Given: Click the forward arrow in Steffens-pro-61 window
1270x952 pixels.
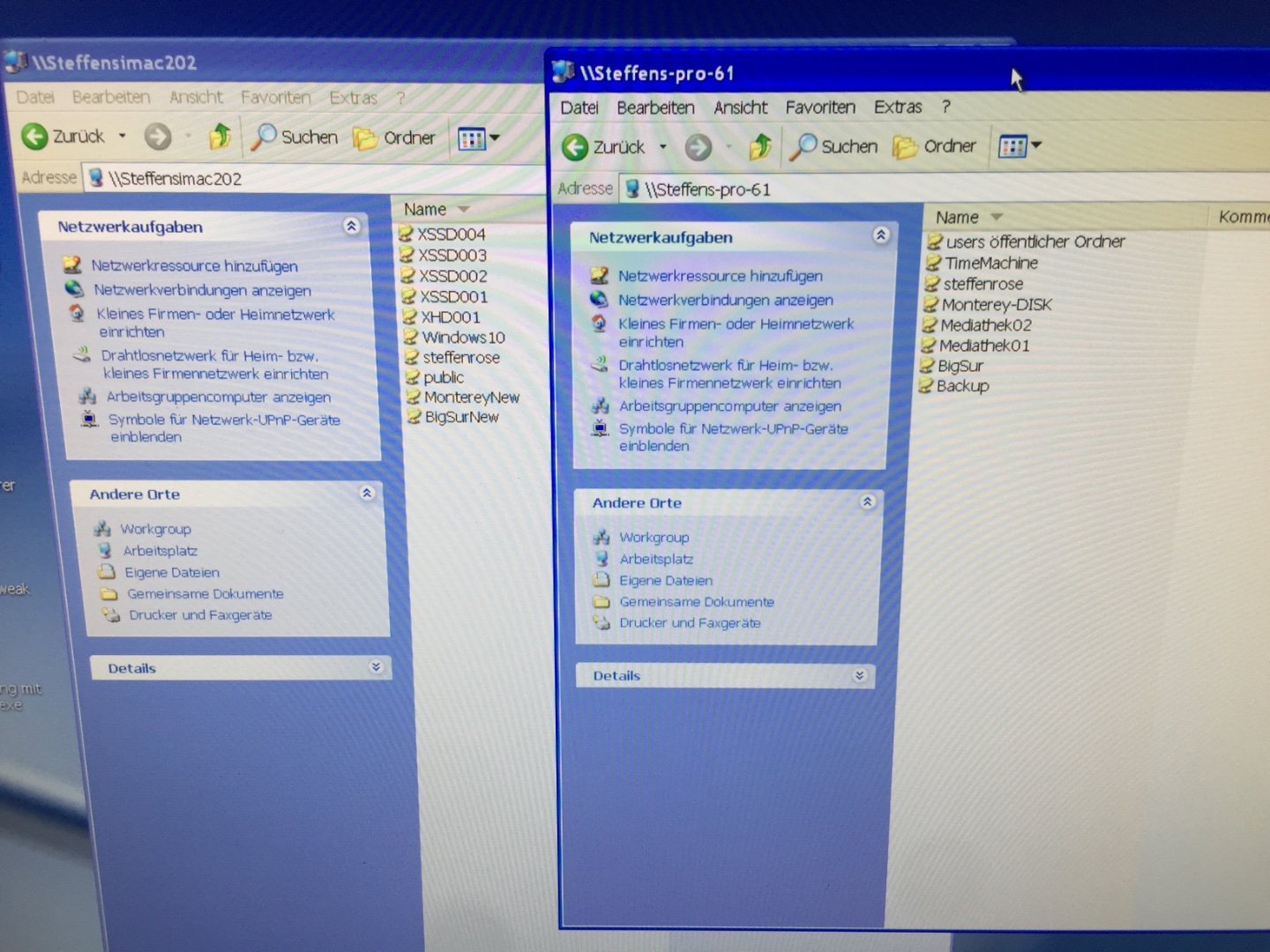Looking at the screenshot, I should click(698, 147).
